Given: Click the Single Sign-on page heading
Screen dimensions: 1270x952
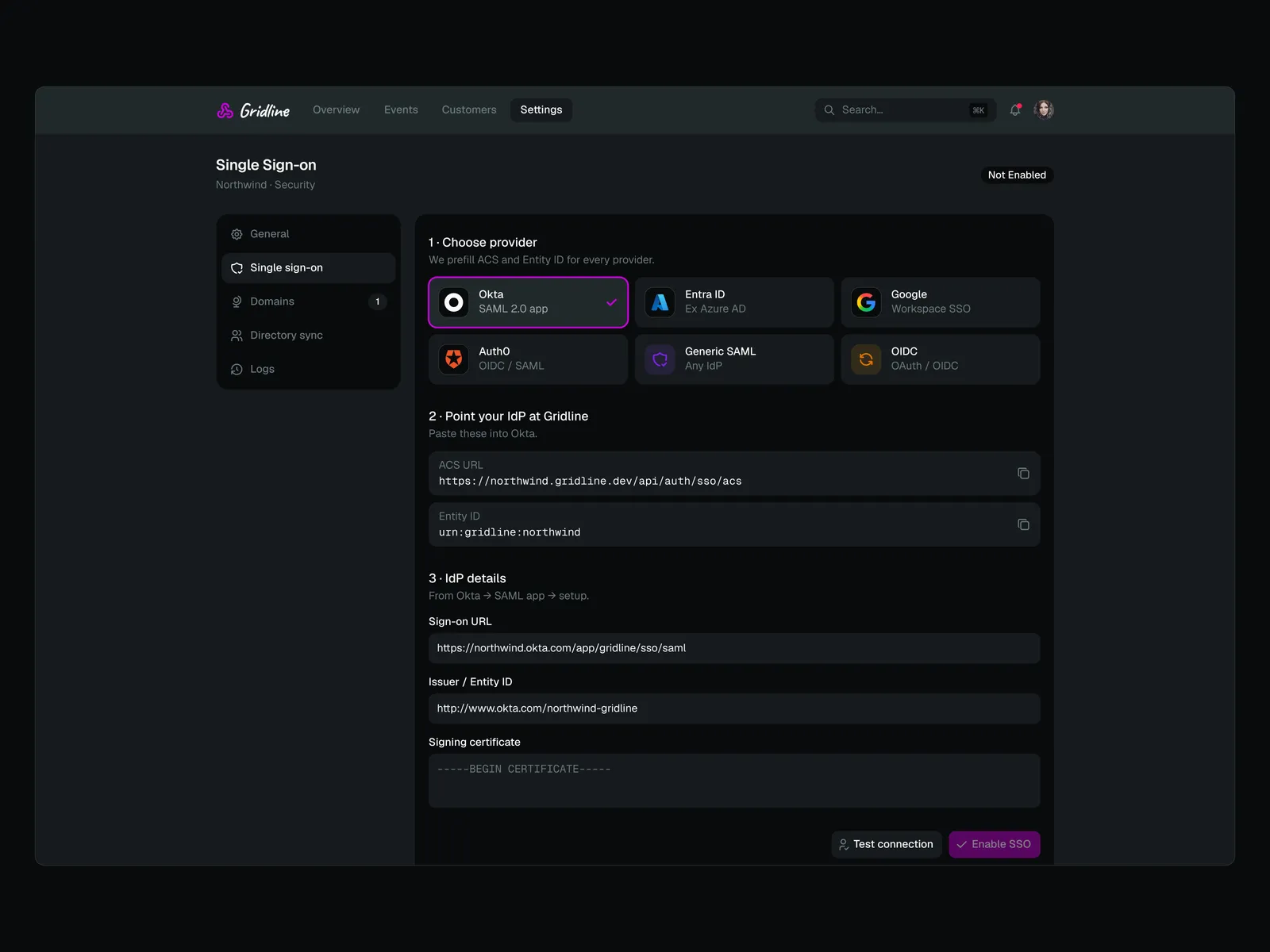Looking at the screenshot, I should click(x=266, y=165).
